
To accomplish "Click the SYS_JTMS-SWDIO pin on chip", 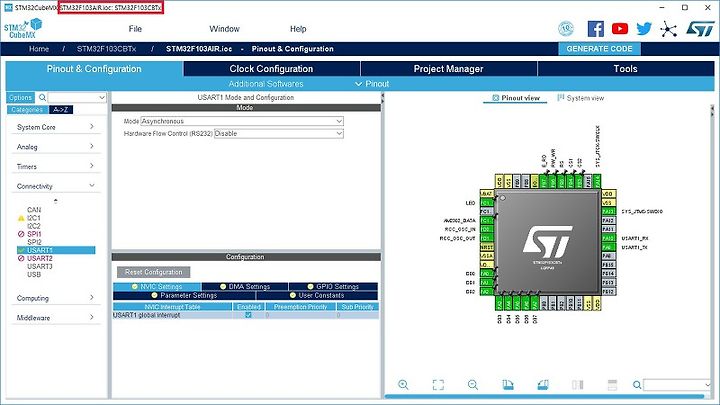I will point(608,211).
